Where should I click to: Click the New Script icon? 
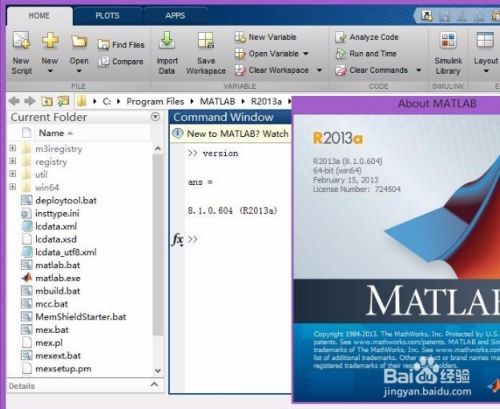[21, 40]
